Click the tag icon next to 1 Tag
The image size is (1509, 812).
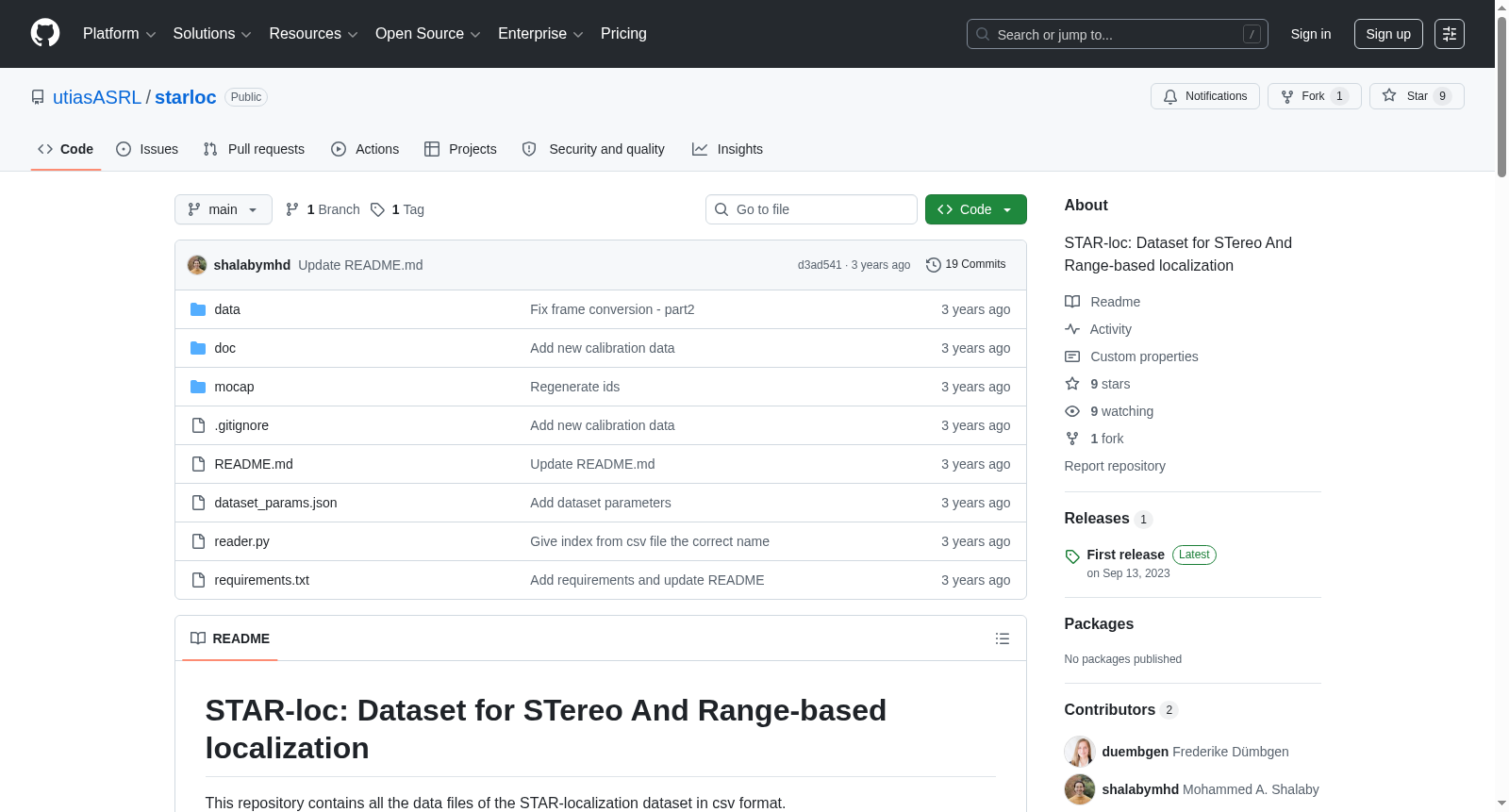point(377,209)
